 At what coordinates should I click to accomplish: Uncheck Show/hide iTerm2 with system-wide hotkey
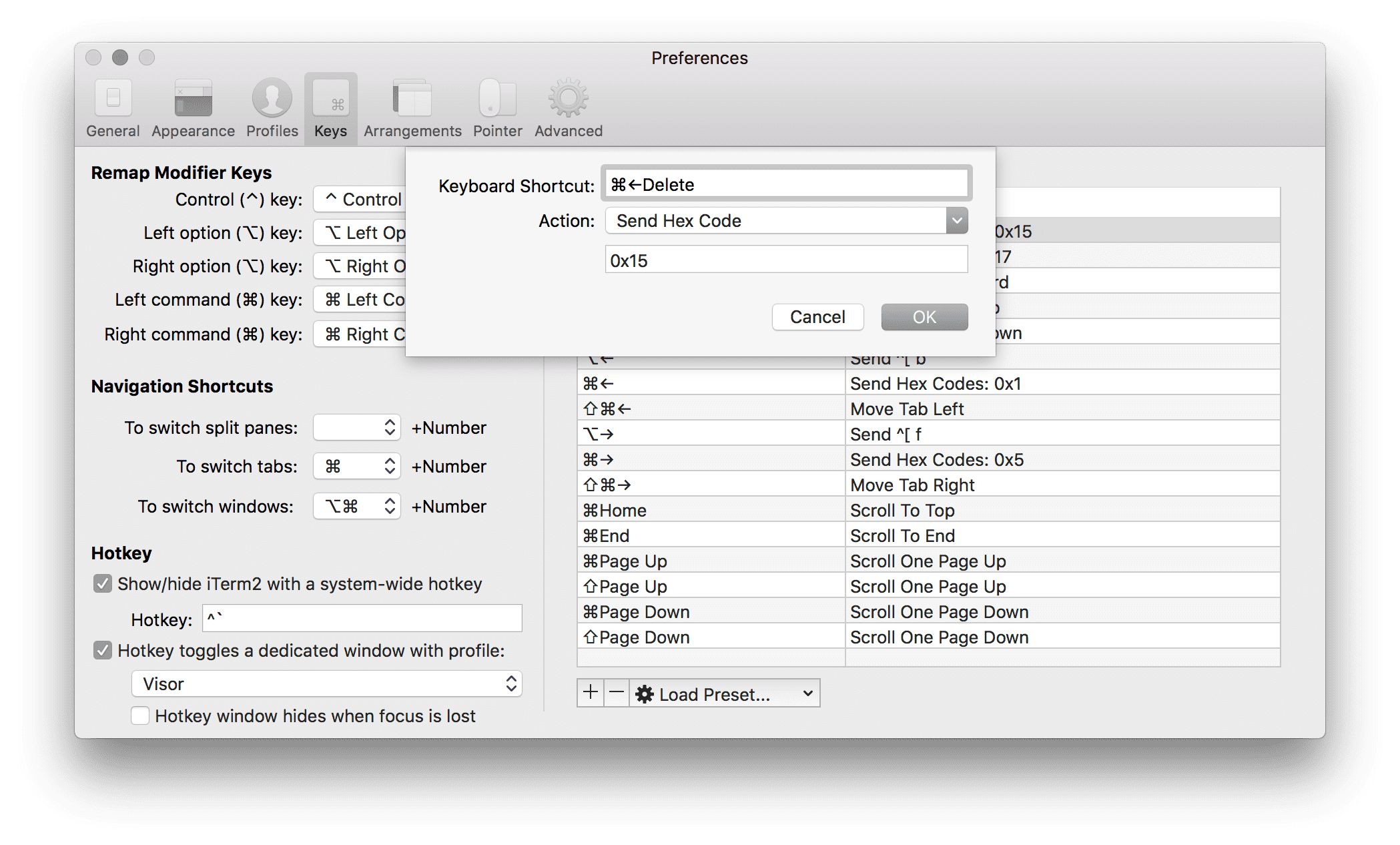[x=103, y=584]
